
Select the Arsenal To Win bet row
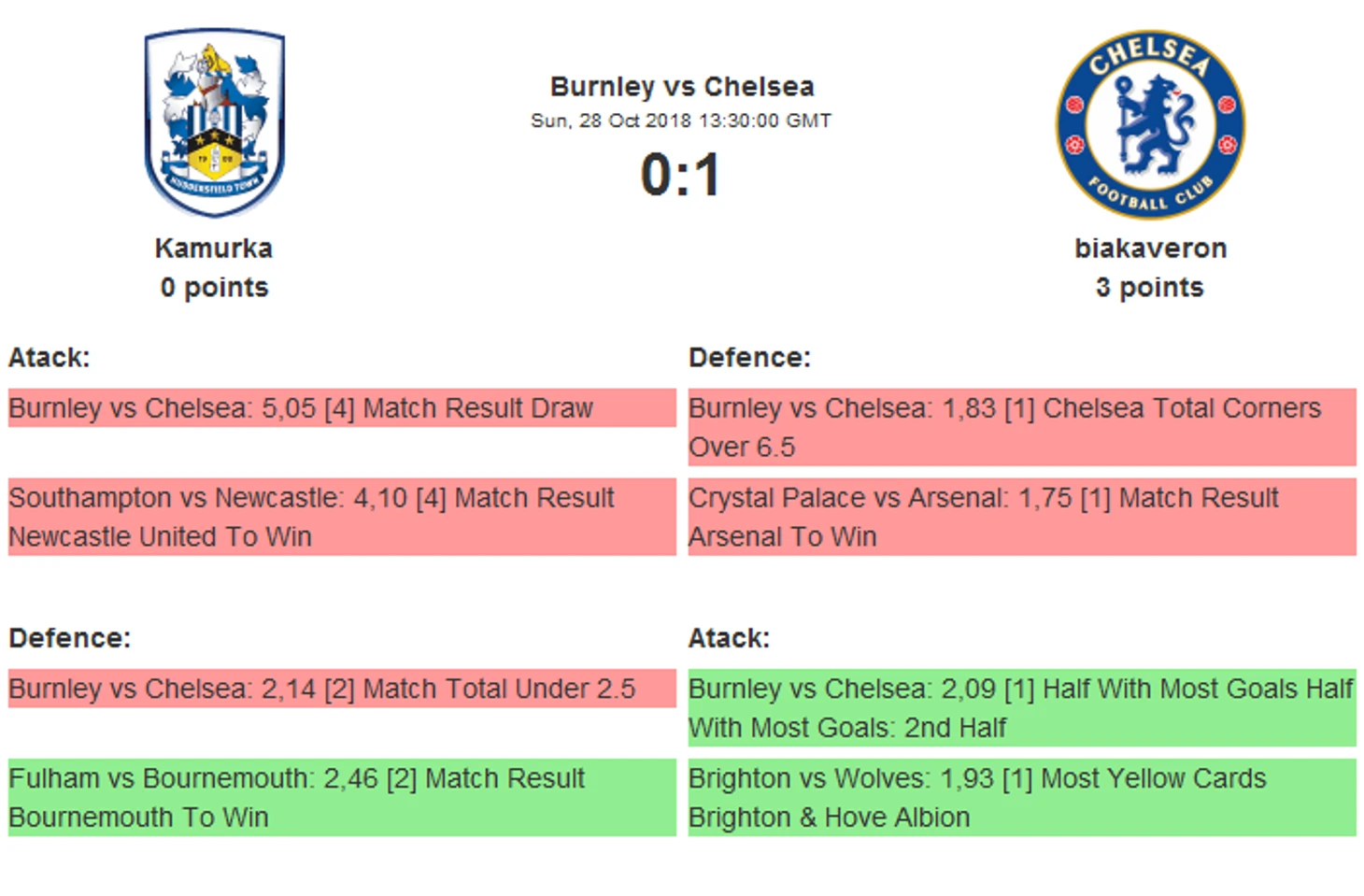click(1021, 517)
